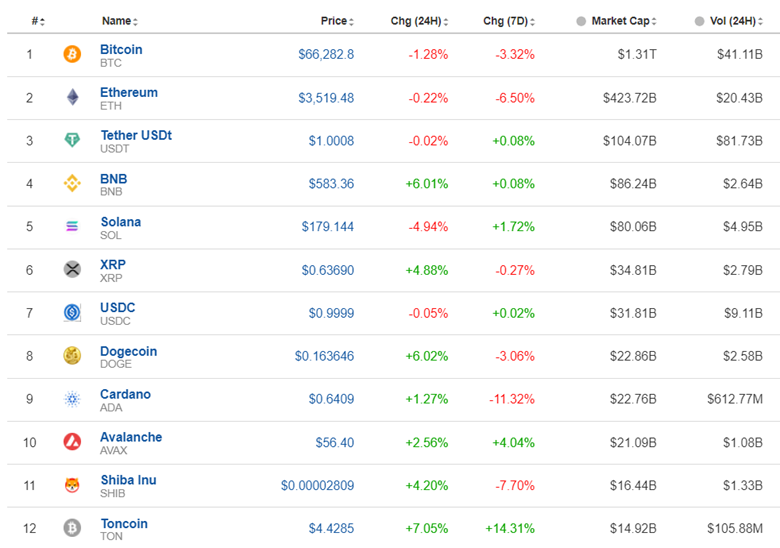This screenshot has width=780, height=548.
Task: Click the Toncoin logo icon
Action: [x=72, y=528]
